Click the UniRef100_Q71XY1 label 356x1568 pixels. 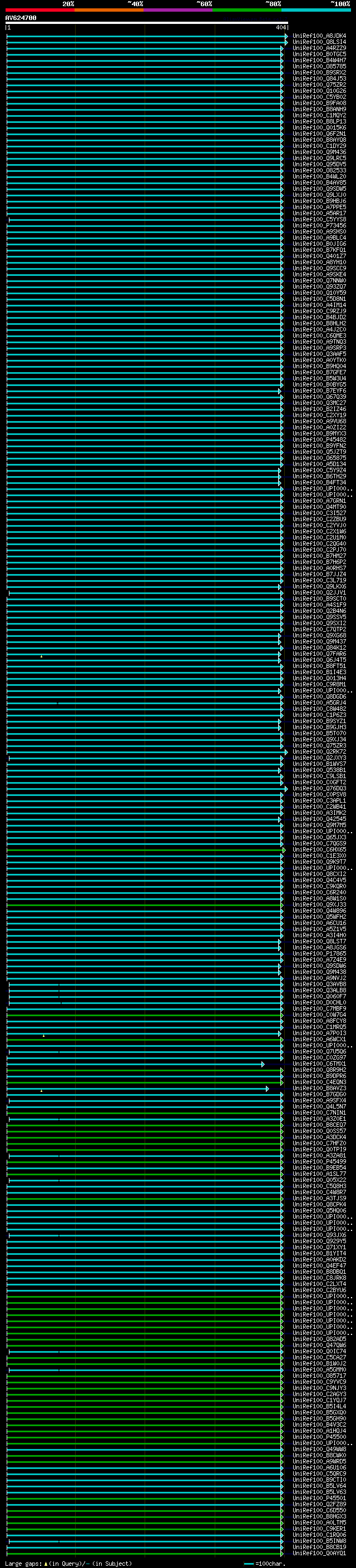(319, 1248)
